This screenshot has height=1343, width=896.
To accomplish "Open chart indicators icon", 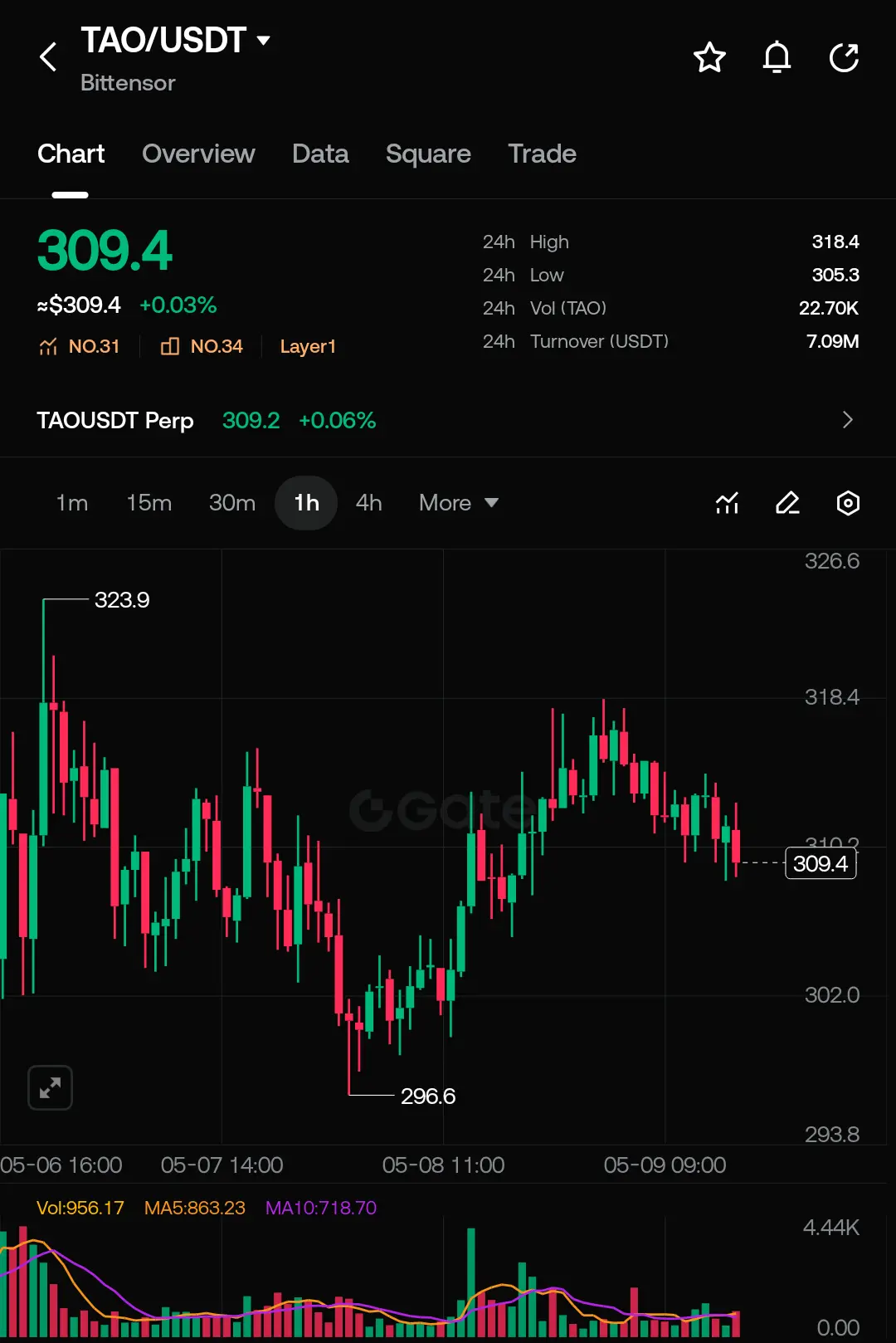I will coord(728,503).
